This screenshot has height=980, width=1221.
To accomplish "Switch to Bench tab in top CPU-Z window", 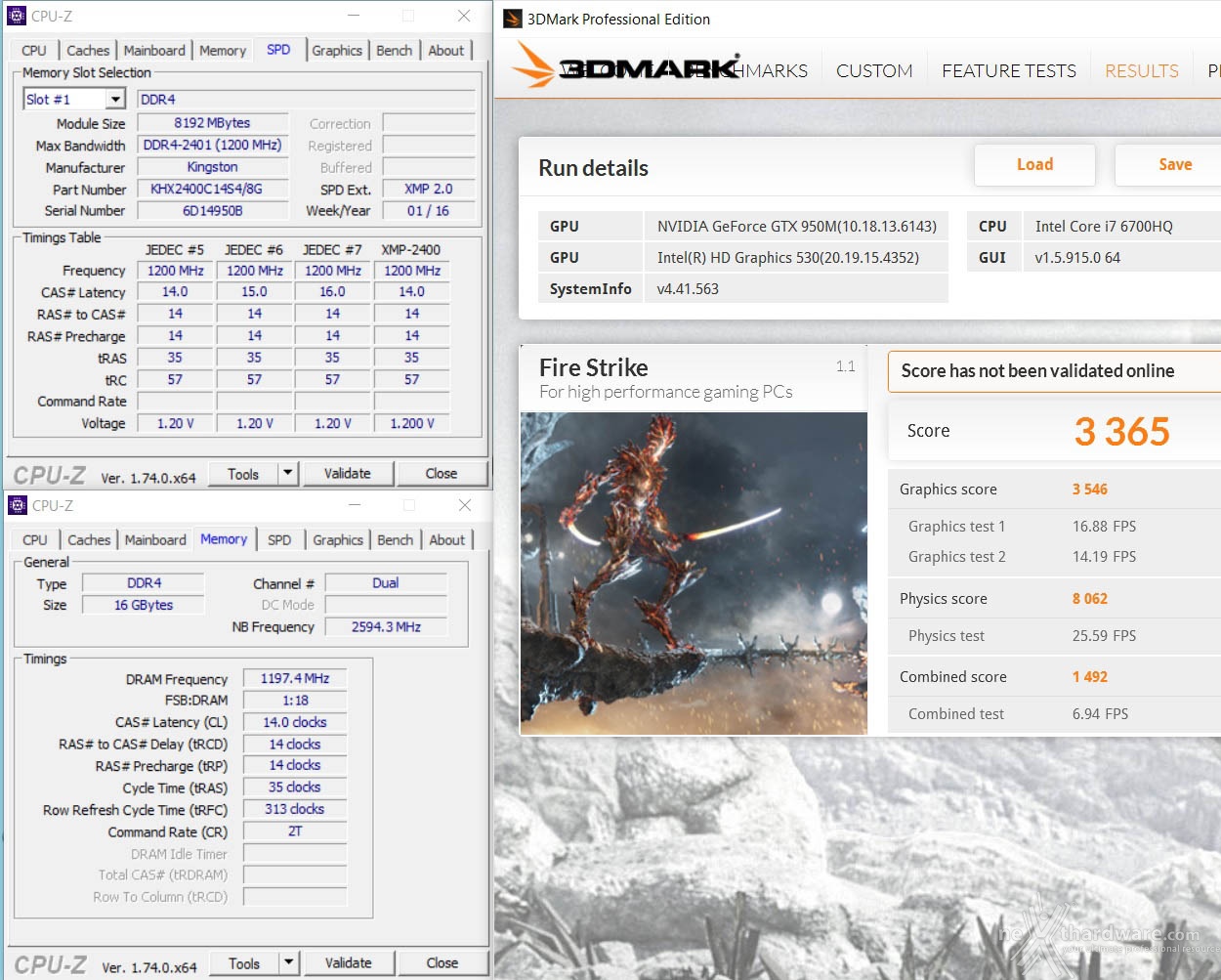I will pyautogui.click(x=395, y=51).
